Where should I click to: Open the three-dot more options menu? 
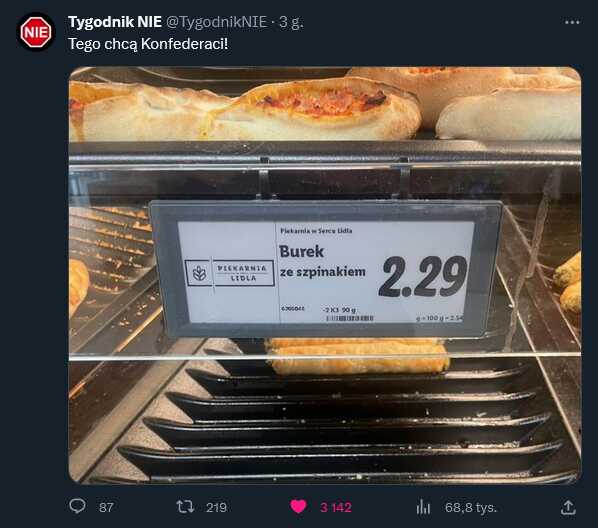point(572,23)
